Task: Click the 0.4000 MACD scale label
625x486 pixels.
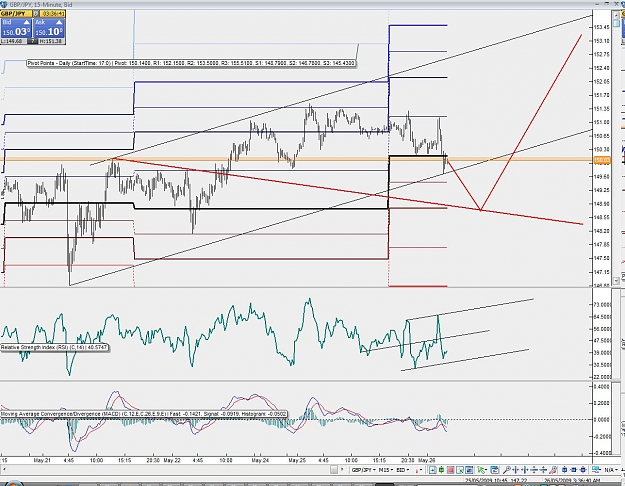Action: click(602, 386)
